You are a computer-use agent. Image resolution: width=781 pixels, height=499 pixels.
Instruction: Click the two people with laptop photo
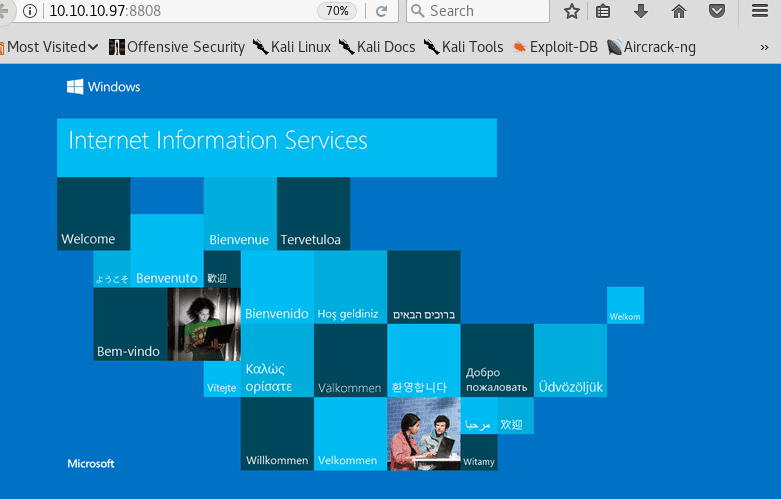click(x=424, y=434)
